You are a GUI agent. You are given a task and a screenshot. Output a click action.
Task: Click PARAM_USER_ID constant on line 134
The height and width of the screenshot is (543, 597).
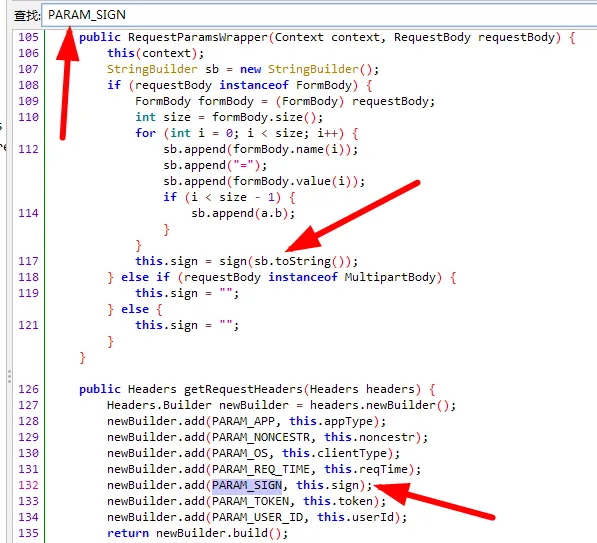pyautogui.click(x=258, y=517)
